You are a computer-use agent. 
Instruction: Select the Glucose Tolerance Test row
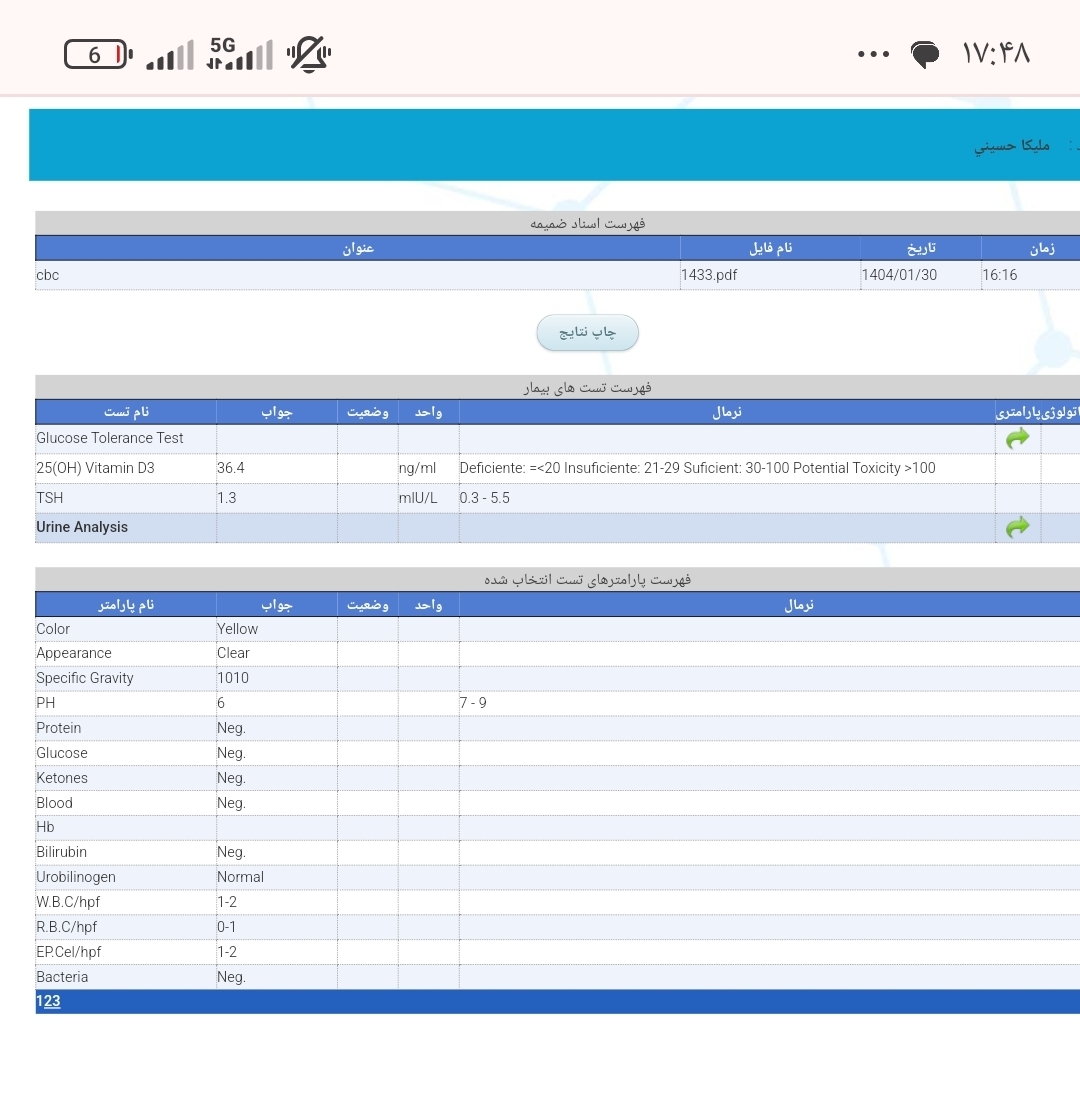click(x=558, y=439)
